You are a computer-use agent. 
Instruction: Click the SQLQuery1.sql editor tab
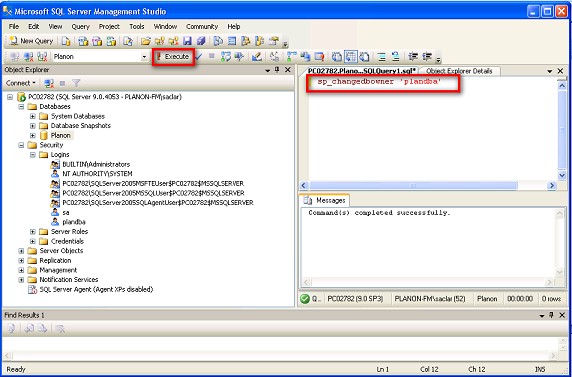tap(362, 71)
